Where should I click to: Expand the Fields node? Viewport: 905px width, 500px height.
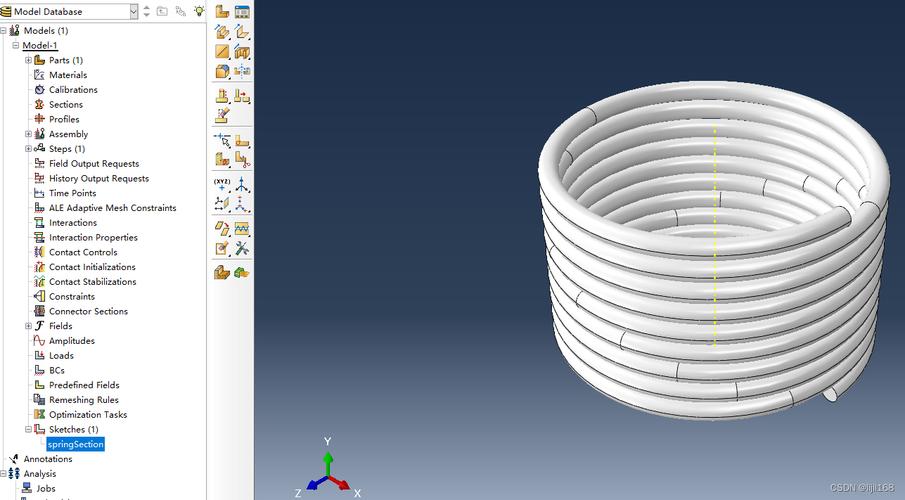pos(28,326)
